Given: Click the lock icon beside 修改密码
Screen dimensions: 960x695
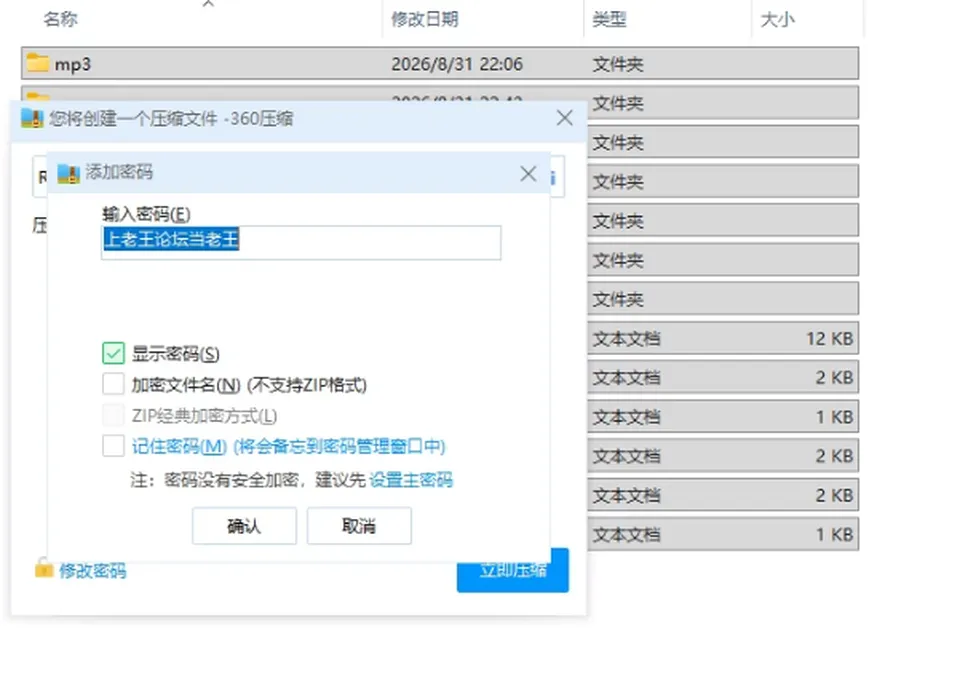Looking at the screenshot, I should pos(43,568).
